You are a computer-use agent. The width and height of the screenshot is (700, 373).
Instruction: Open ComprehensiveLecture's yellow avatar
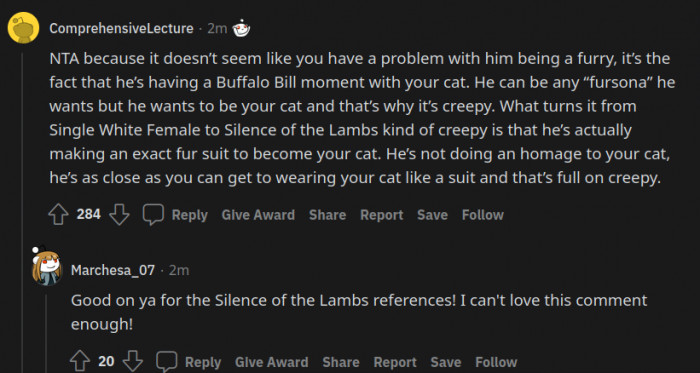[23, 28]
